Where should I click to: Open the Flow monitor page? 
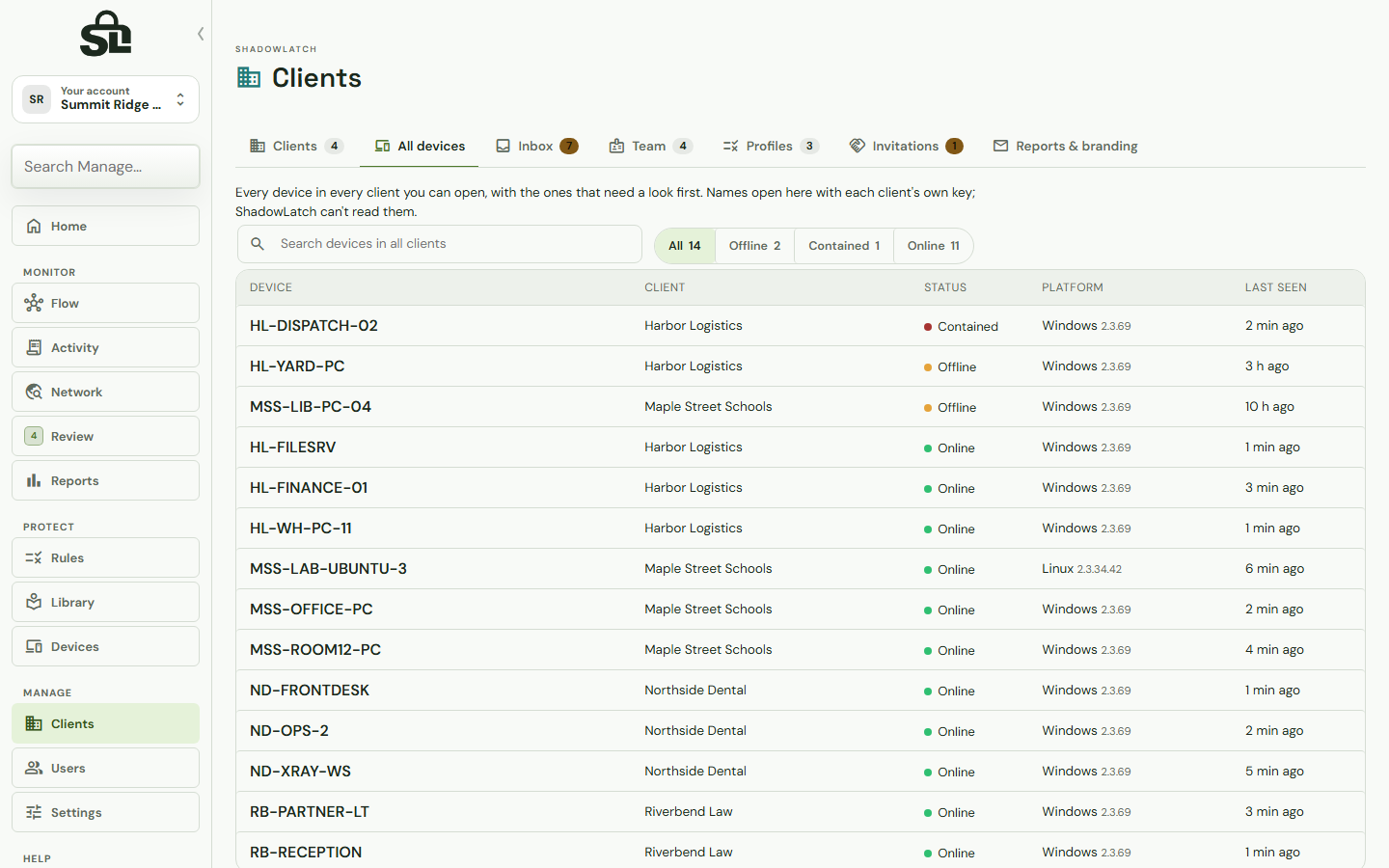[x=105, y=303]
